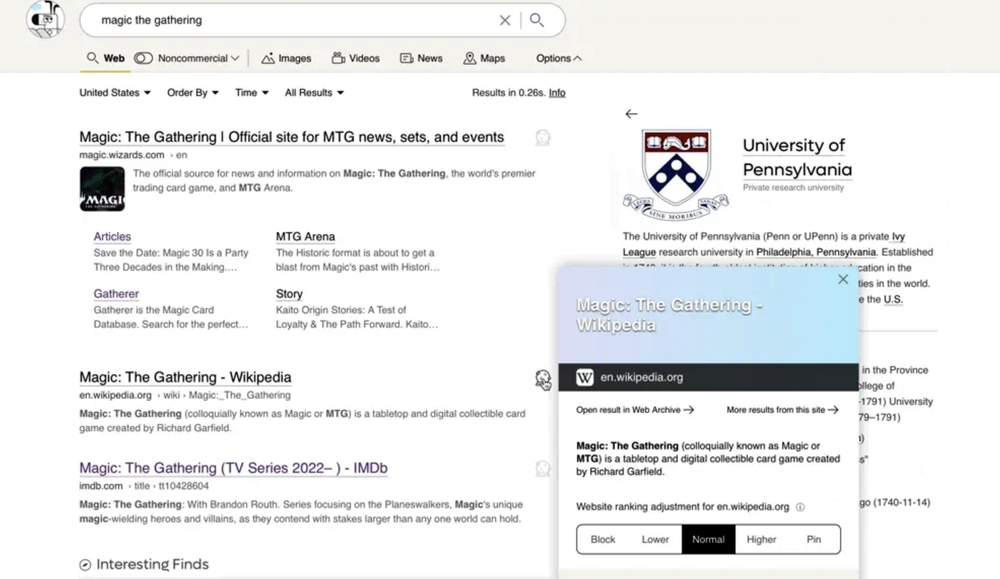This screenshot has width=1000, height=579.
Task: Open the United States region dropdown
Action: pos(115,92)
